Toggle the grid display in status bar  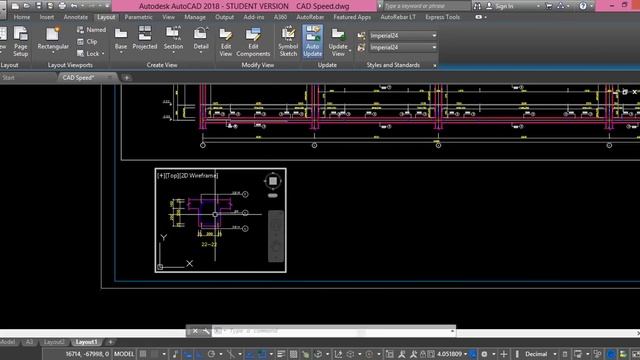click(x=143, y=354)
